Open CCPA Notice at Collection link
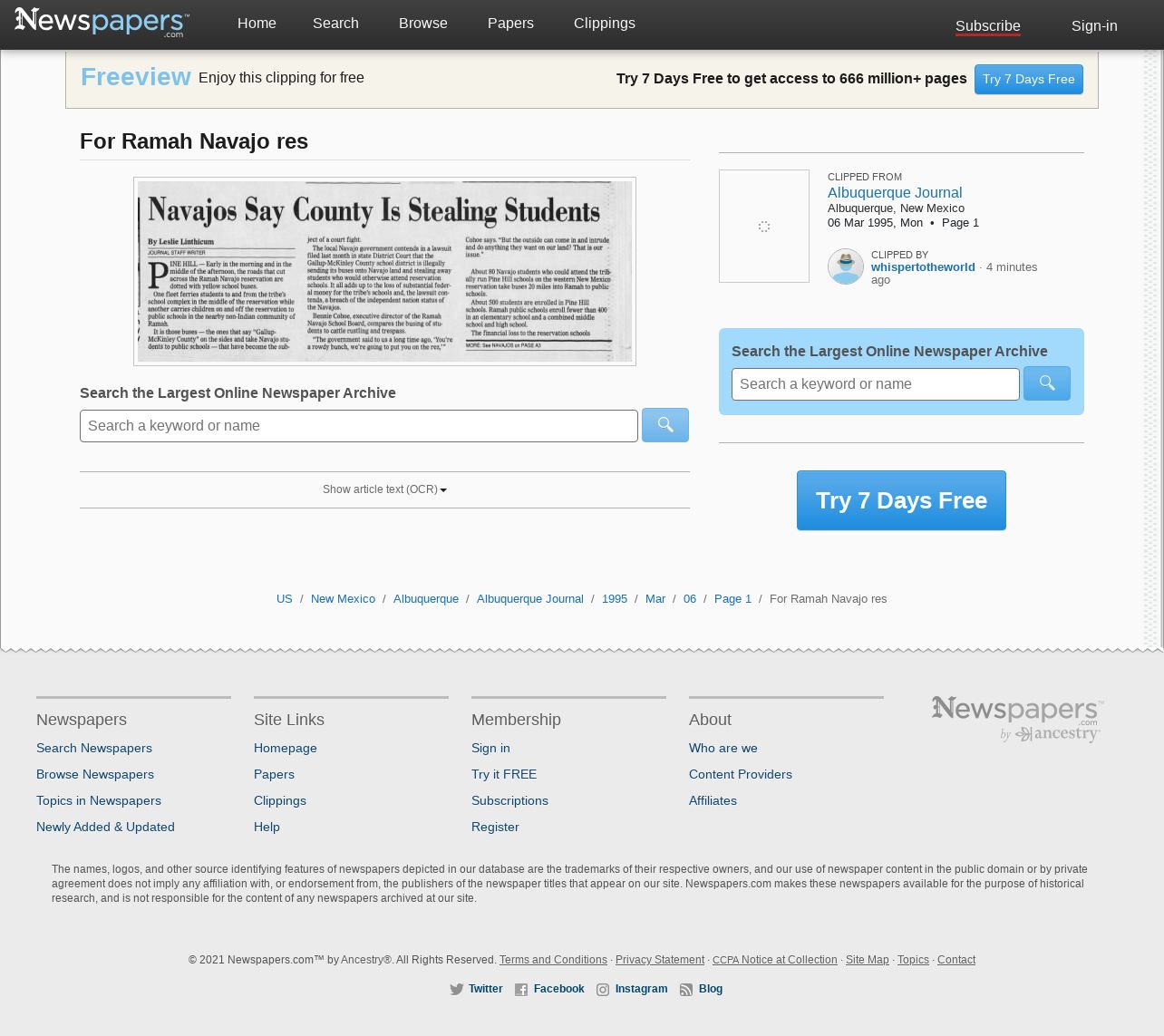 pos(775,960)
